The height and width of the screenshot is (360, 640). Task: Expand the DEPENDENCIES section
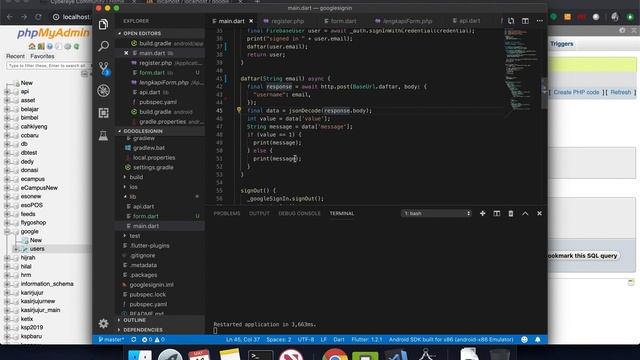point(160,330)
